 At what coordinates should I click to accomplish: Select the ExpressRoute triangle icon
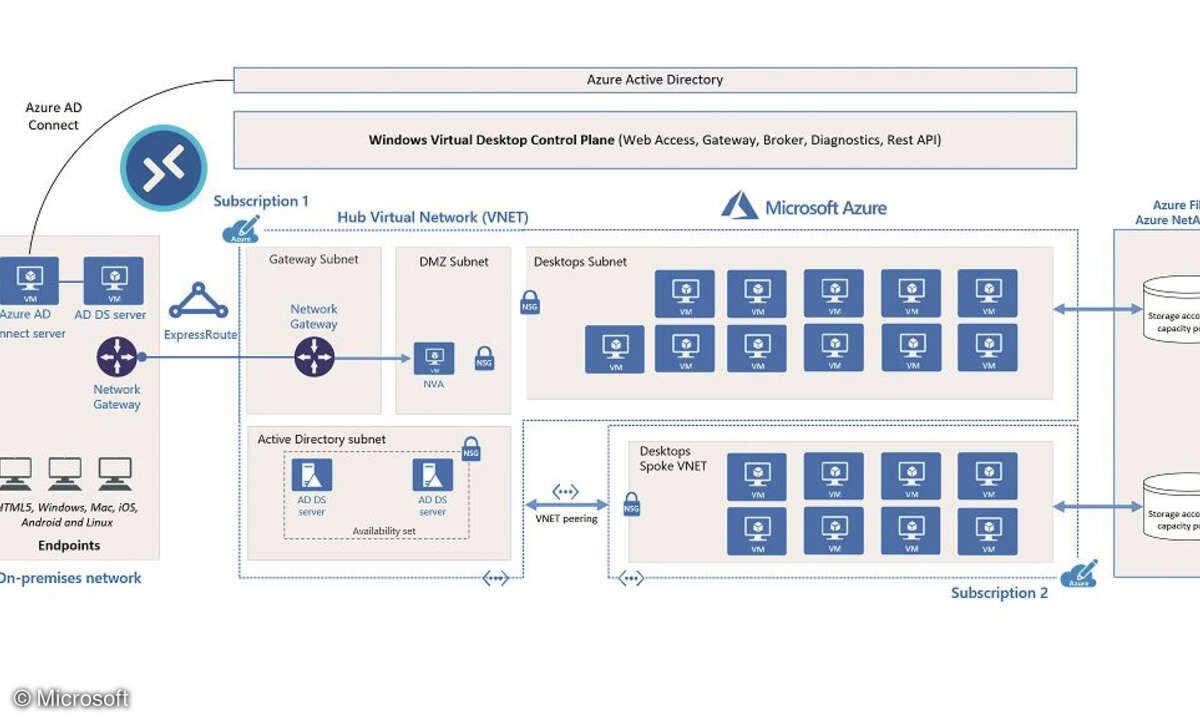click(198, 300)
